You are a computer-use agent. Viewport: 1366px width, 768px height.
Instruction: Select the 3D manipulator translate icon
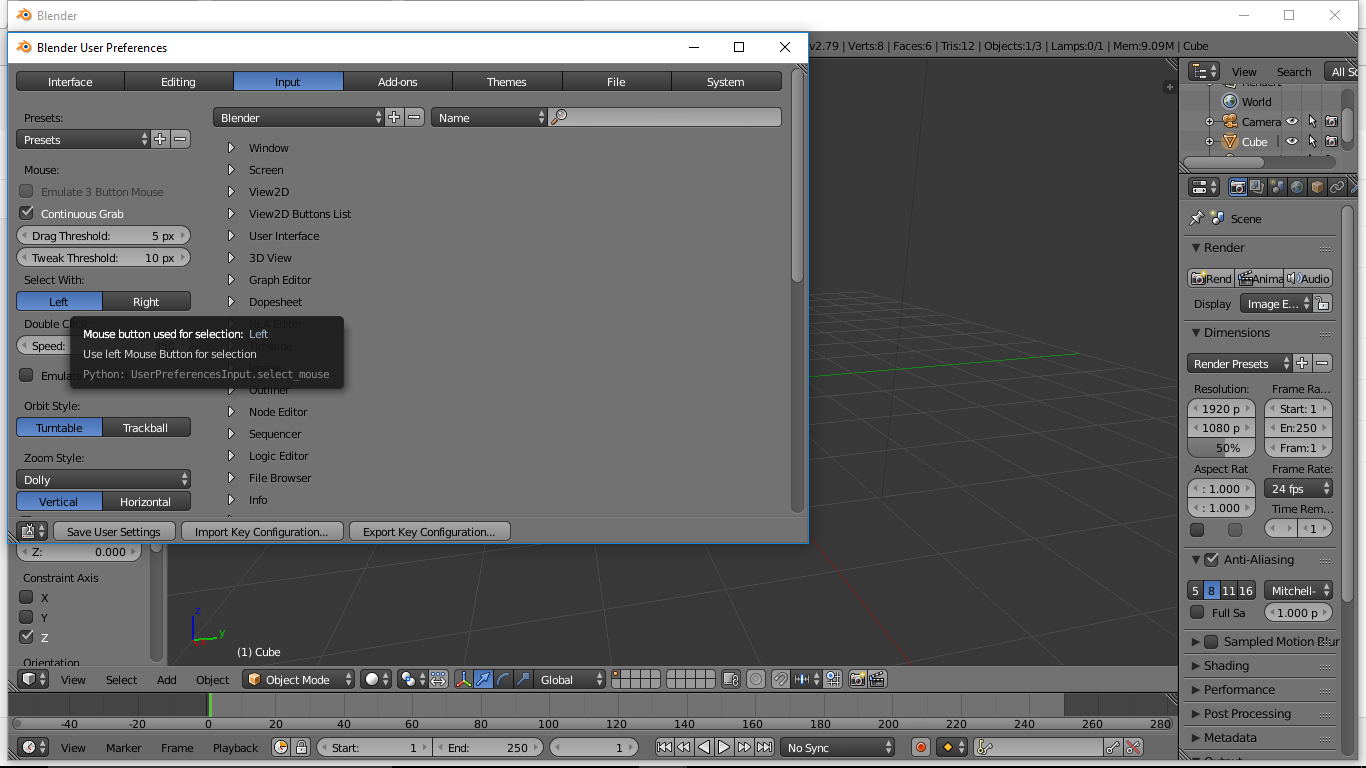(483, 679)
